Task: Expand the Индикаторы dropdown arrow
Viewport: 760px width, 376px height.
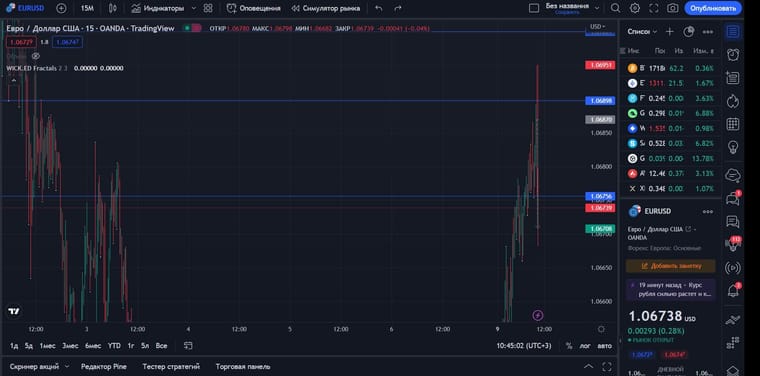Action: pyautogui.click(x=194, y=8)
